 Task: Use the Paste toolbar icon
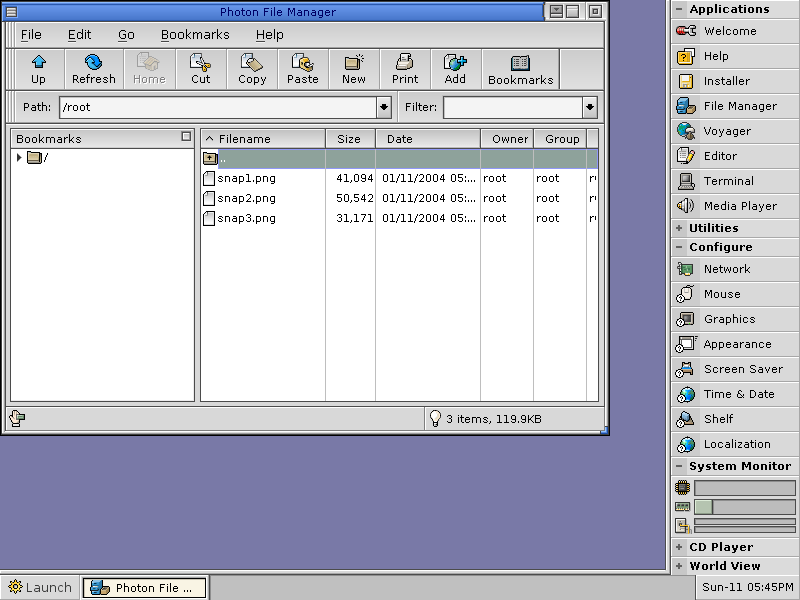pos(302,68)
